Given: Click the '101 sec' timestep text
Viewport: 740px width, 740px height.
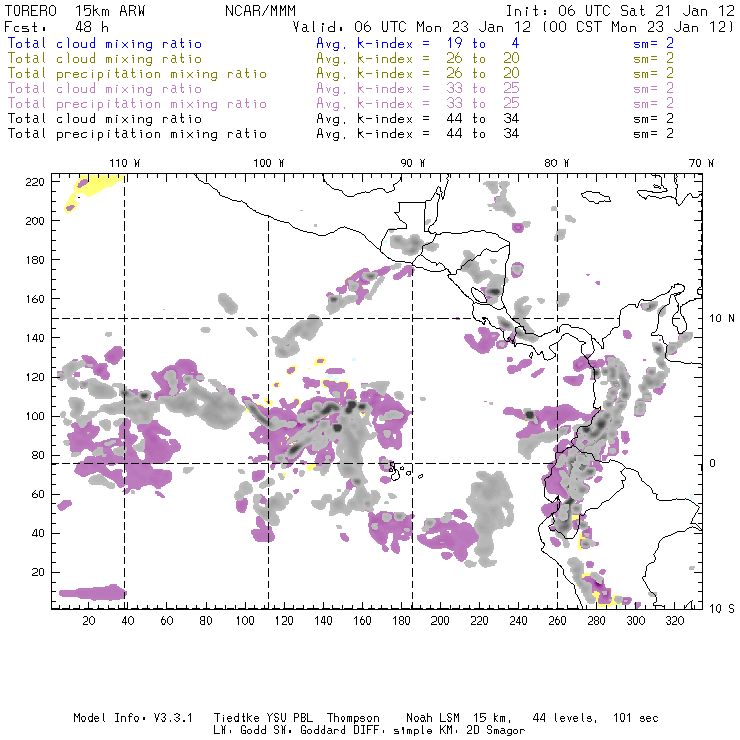Looking at the screenshot, I should (636, 718).
